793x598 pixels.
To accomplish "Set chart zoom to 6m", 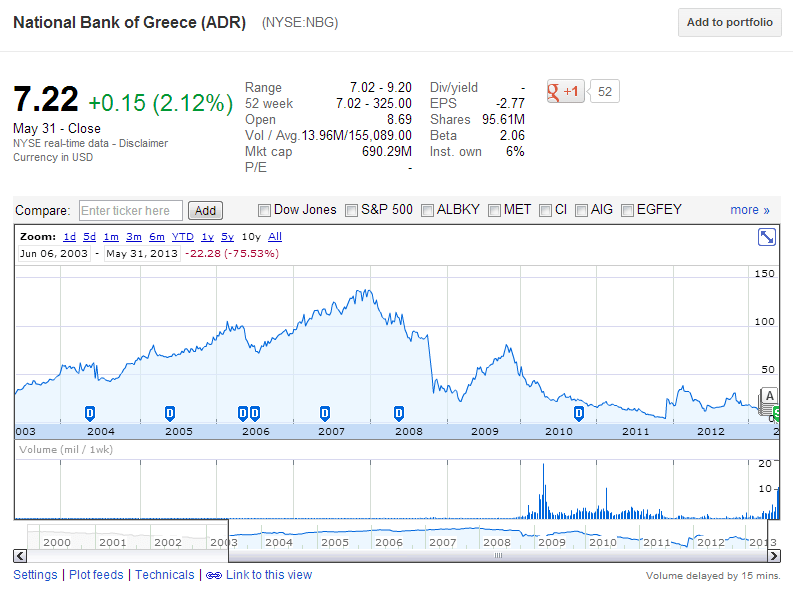I will 157,237.
